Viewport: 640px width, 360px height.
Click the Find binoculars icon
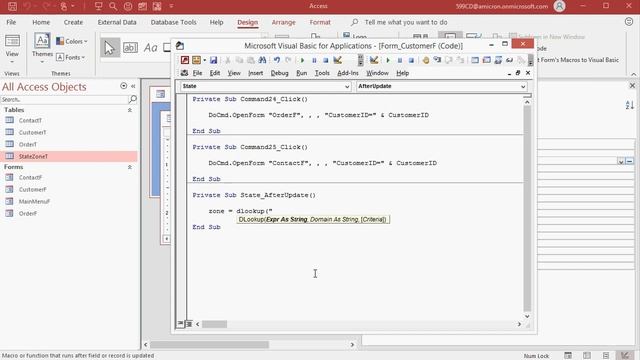pos(262,60)
